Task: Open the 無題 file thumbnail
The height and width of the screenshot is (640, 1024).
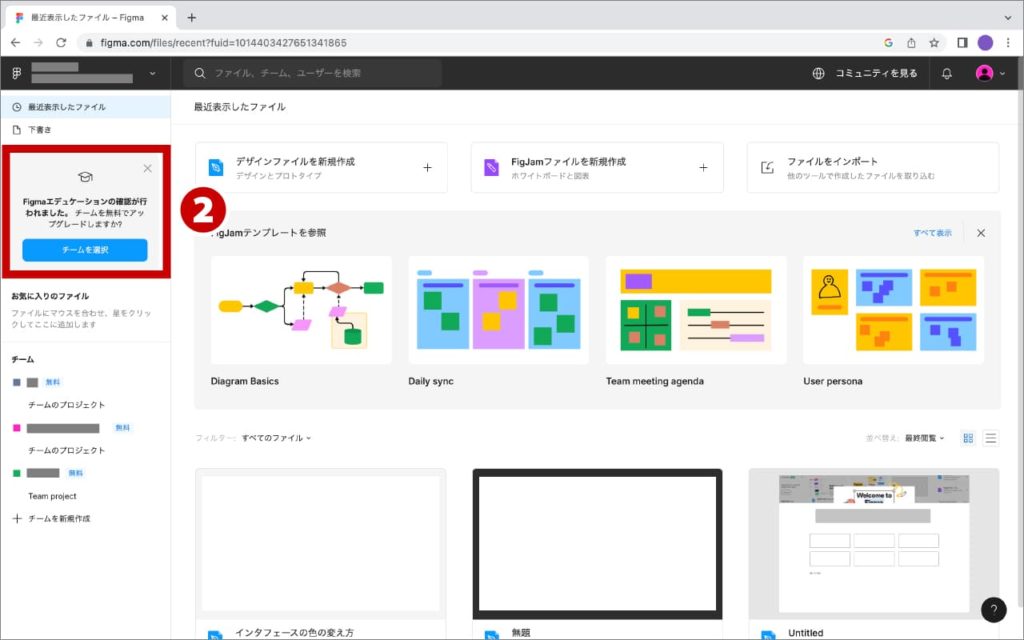Action: tap(598, 543)
